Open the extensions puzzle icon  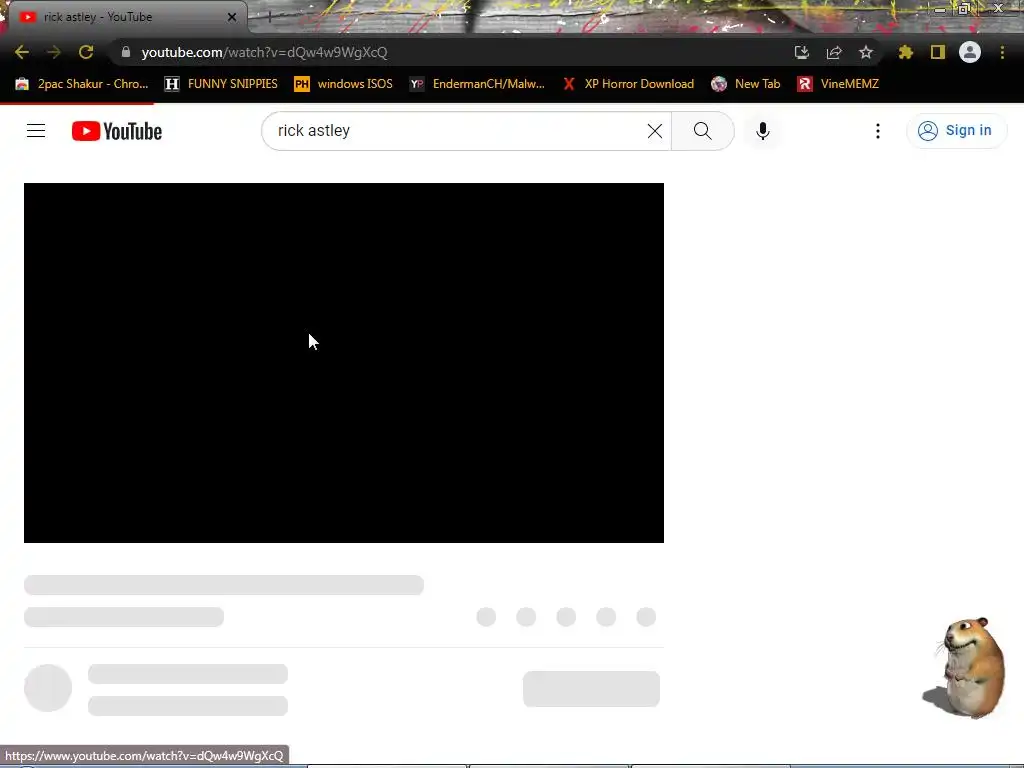click(906, 52)
